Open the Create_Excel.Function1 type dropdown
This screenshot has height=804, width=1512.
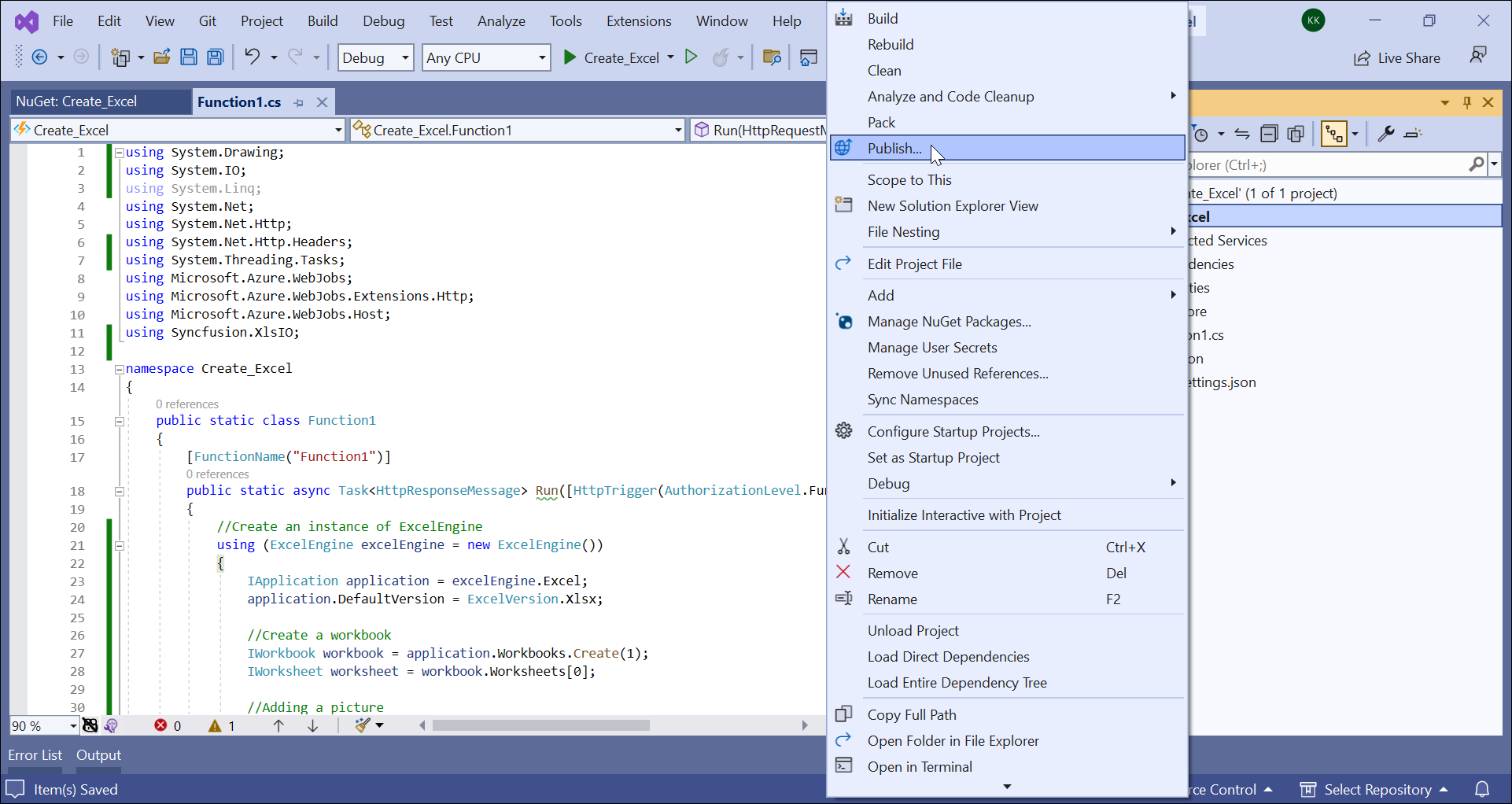coord(518,130)
